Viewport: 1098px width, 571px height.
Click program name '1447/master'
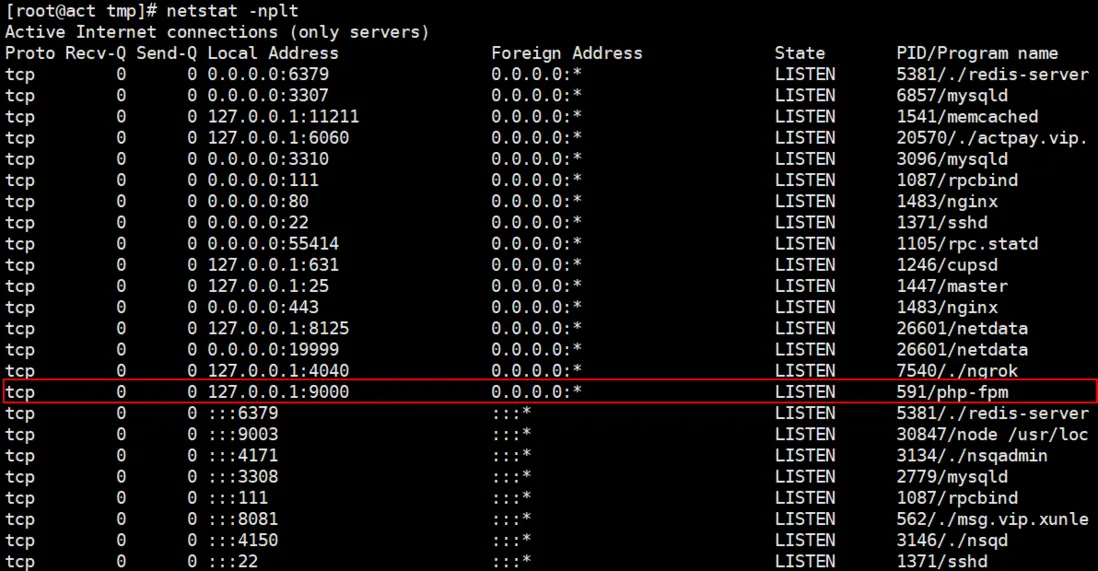pos(952,286)
